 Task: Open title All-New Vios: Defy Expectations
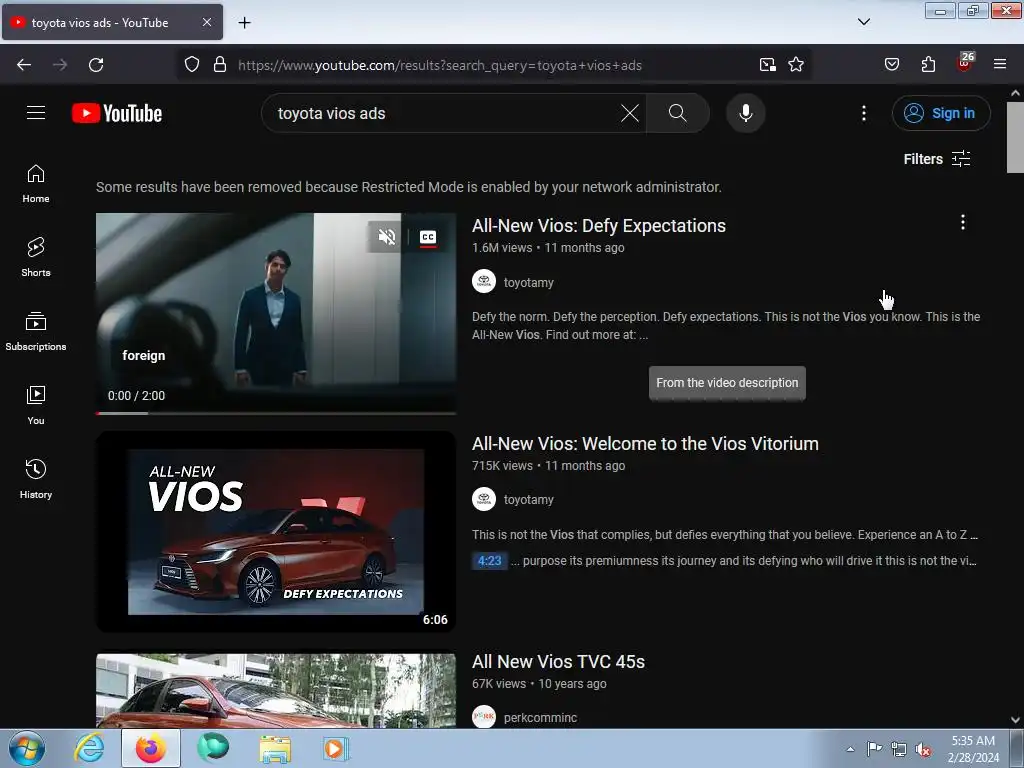(599, 225)
